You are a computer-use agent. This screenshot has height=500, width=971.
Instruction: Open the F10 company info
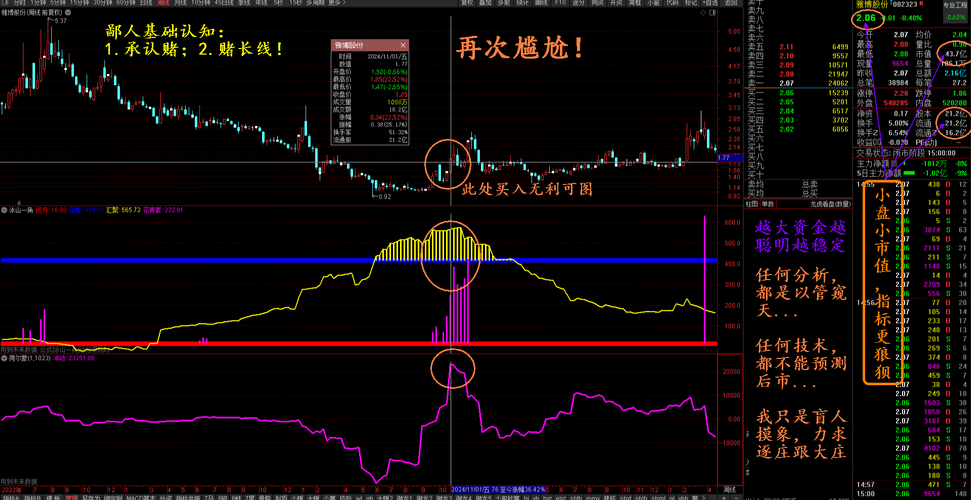(560, 3)
